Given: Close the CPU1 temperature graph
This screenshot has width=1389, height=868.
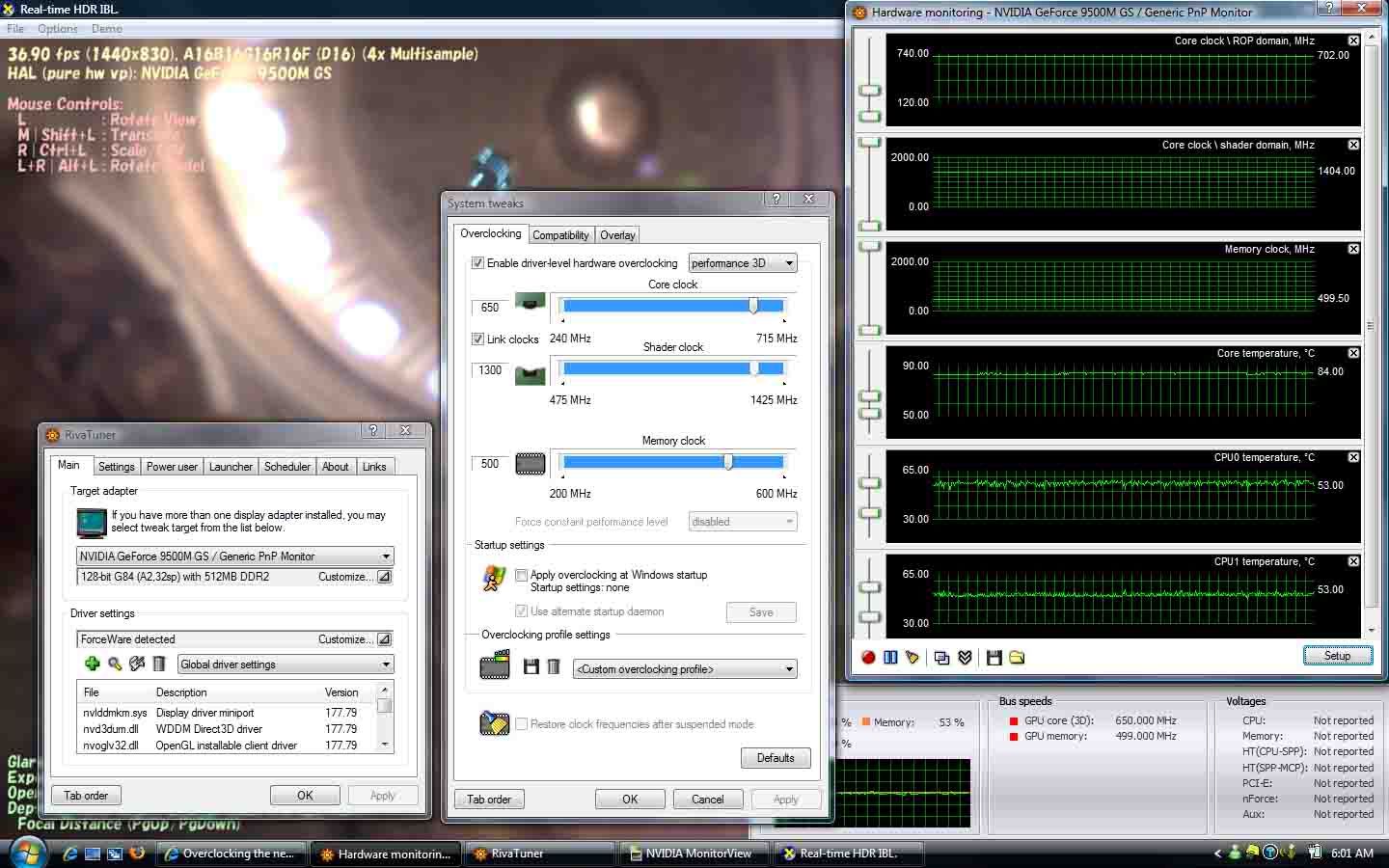Looking at the screenshot, I should coord(1353,561).
